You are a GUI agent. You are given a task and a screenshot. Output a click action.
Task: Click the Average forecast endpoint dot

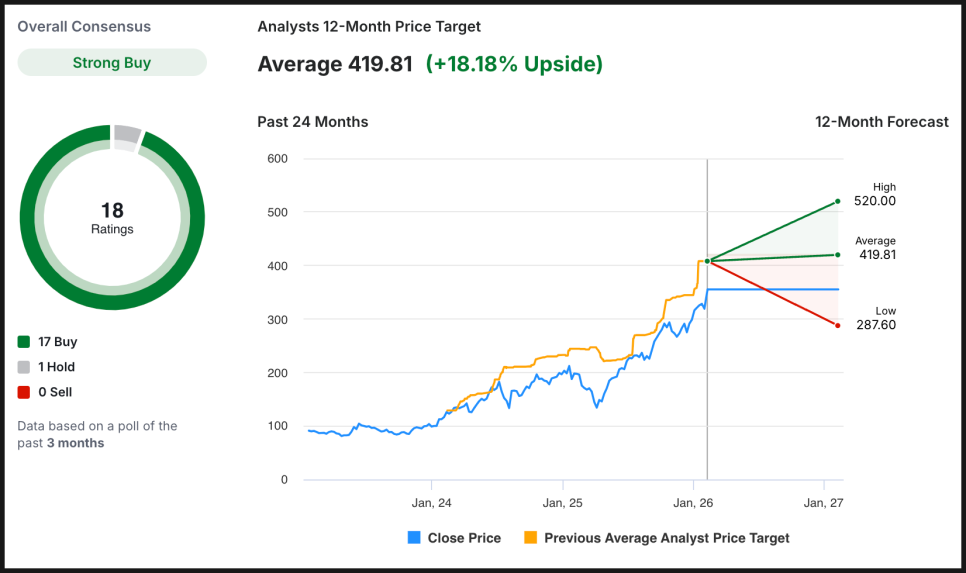click(837, 254)
